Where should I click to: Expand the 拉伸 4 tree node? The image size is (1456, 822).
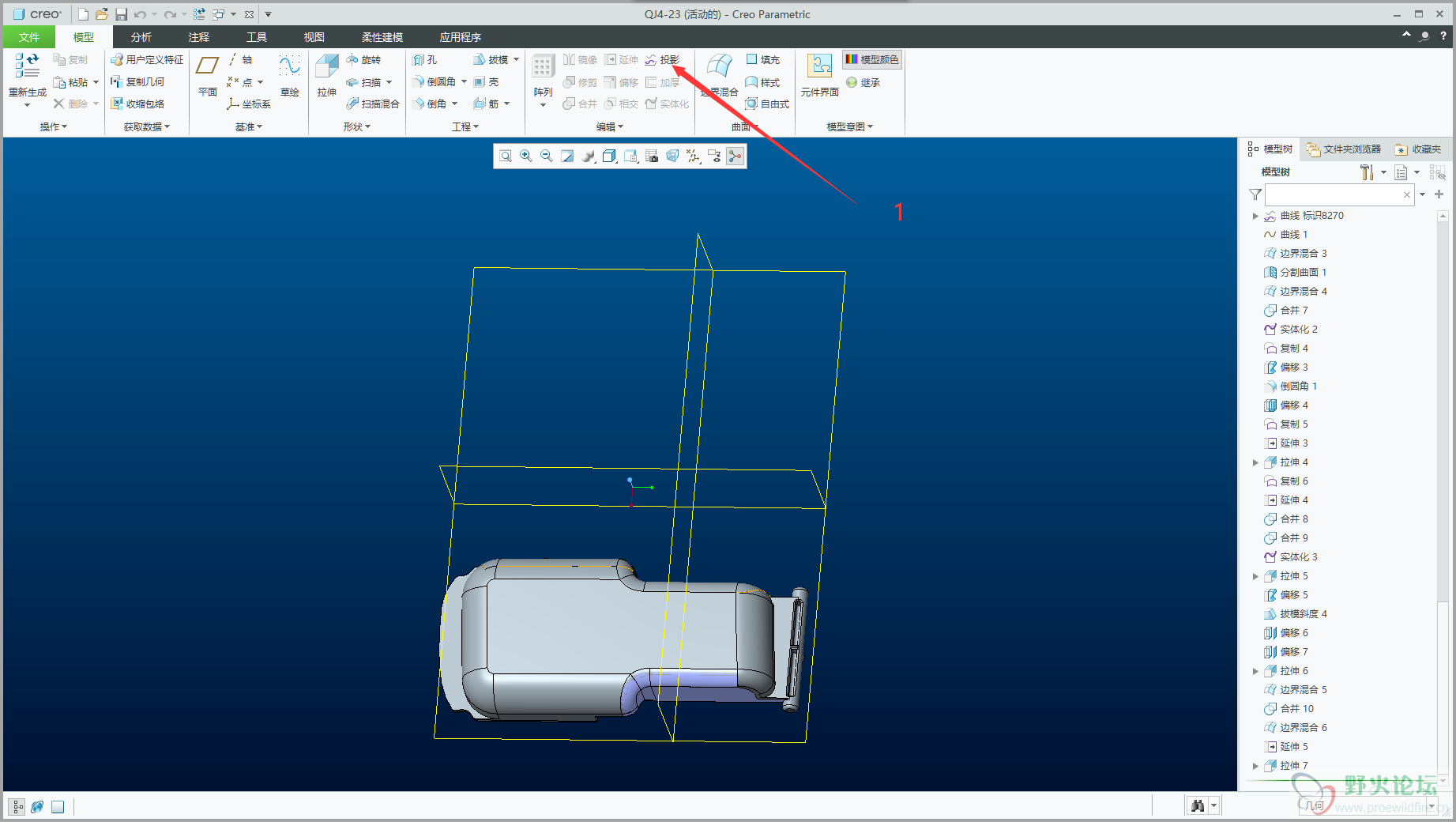click(1255, 462)
